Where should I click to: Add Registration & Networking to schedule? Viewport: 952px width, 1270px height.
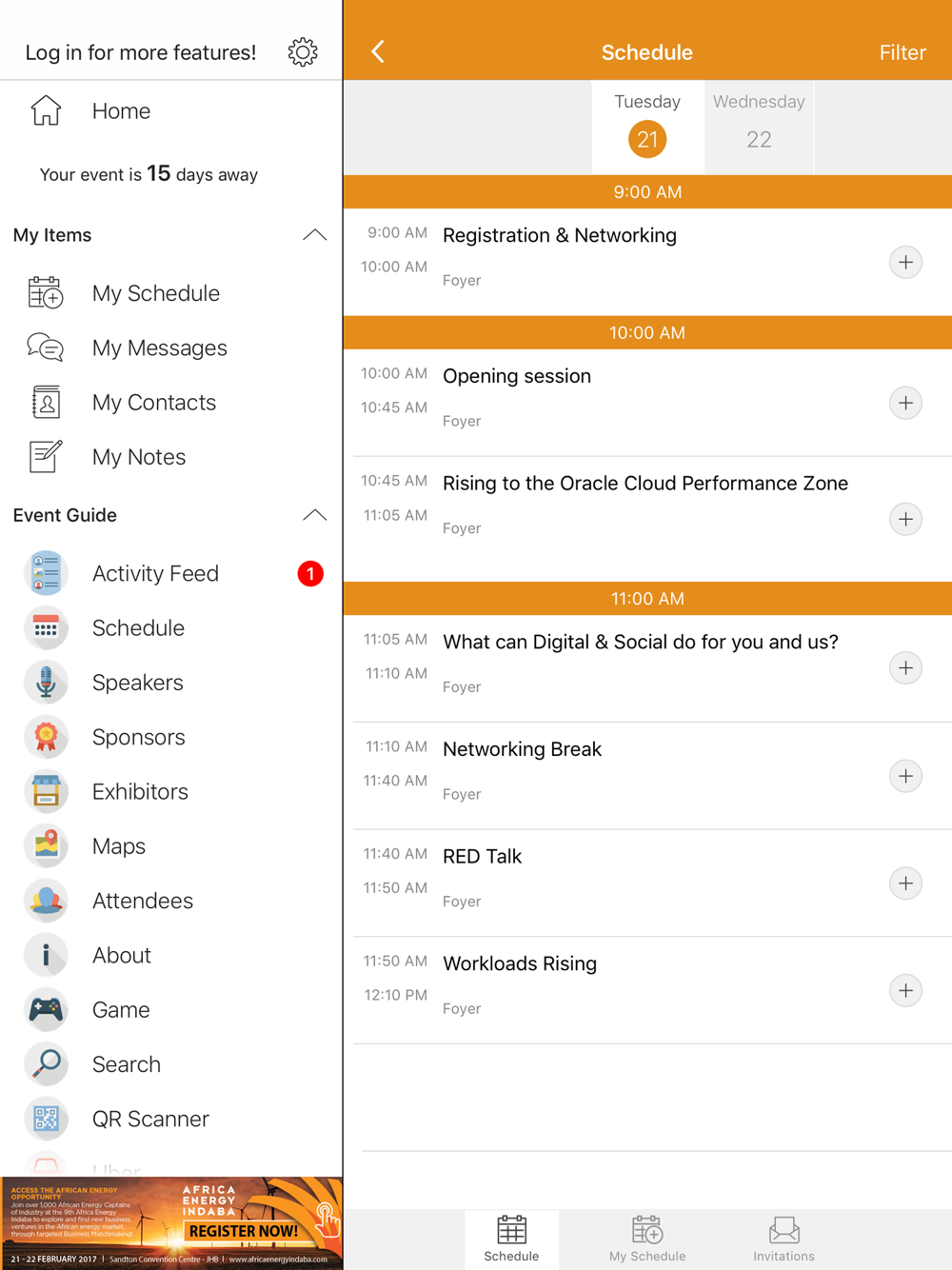pos(905,262)
